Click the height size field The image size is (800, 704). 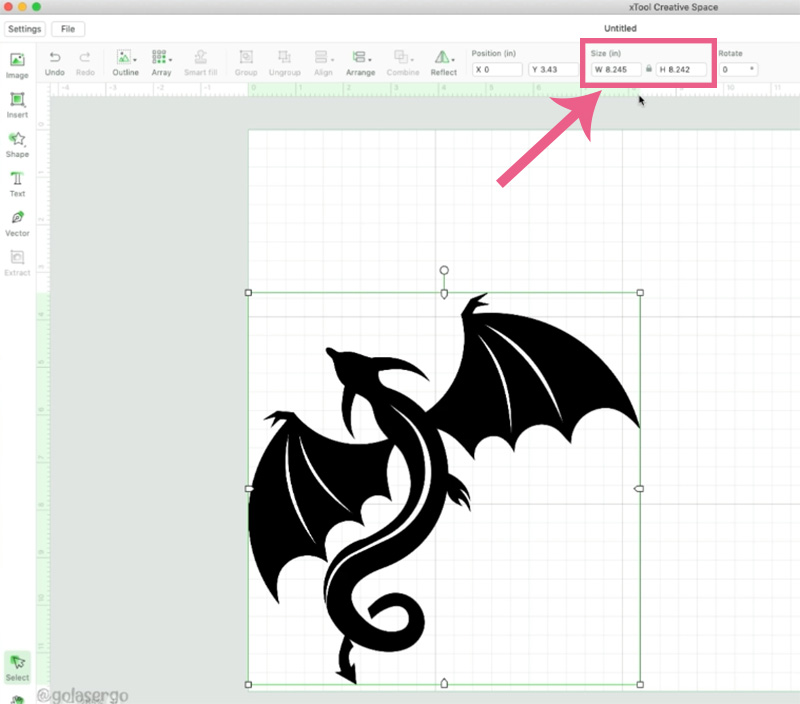pos(681,70)
